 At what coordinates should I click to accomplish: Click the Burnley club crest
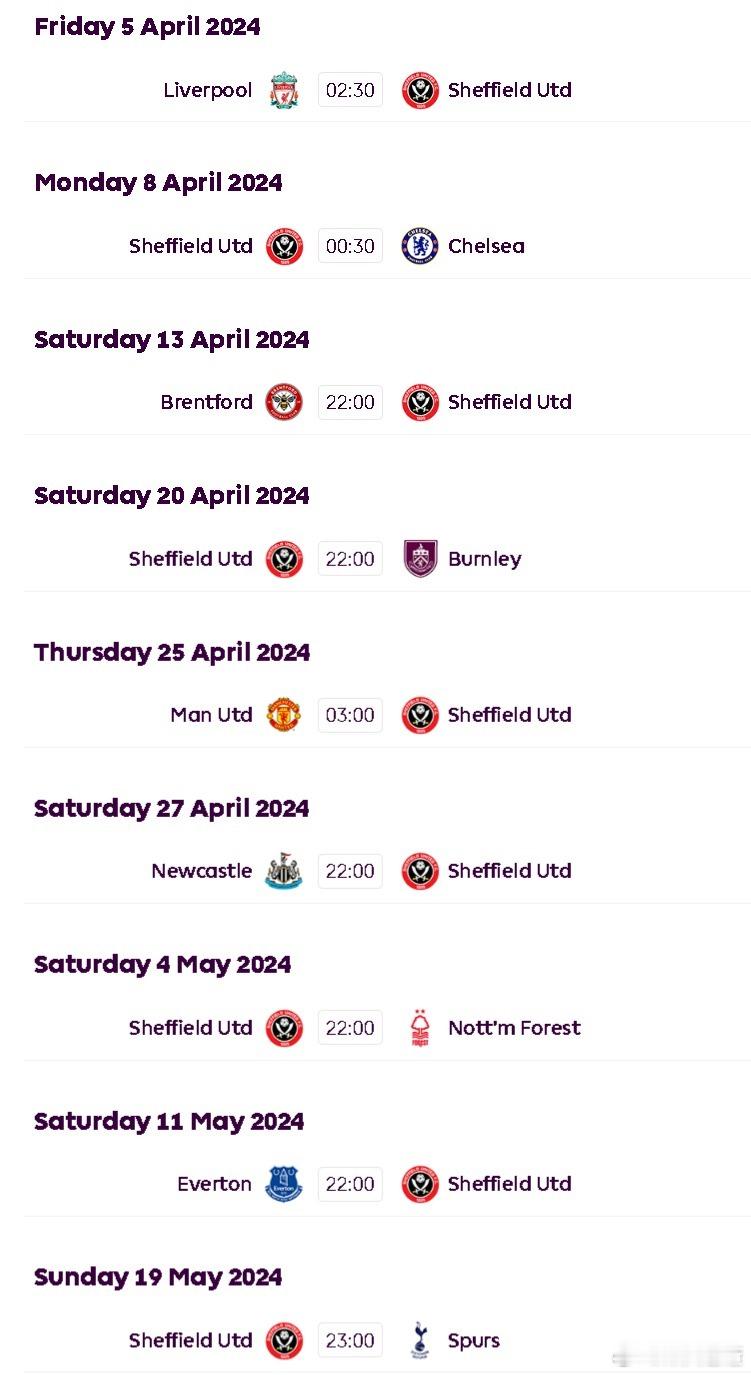(x=420, y=559)
